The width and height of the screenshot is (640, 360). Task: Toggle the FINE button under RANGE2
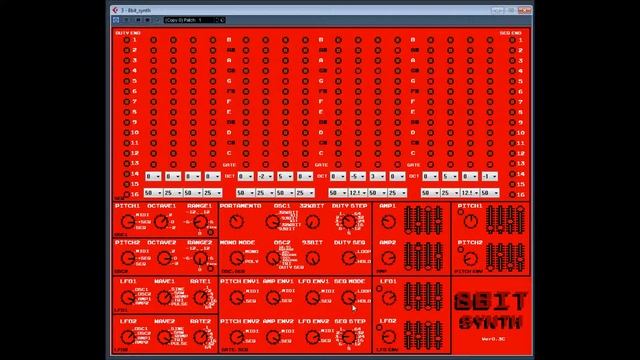(x=210, y=268)
